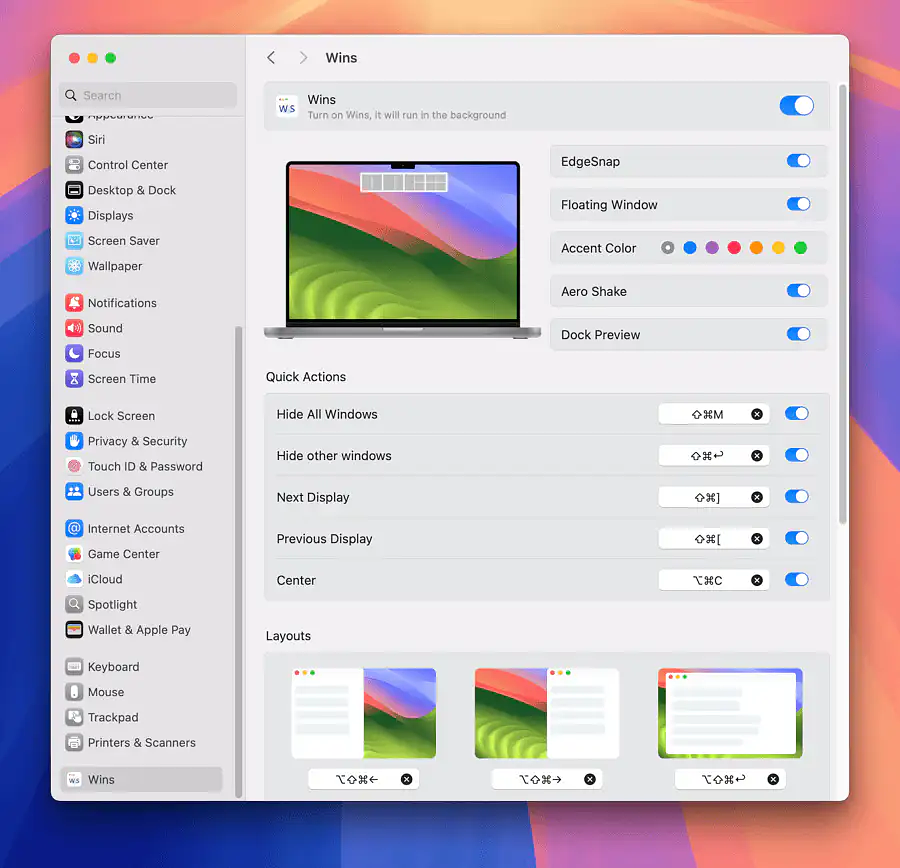Click the Game Center icon

pyautogui.click(x=74, y=554)
